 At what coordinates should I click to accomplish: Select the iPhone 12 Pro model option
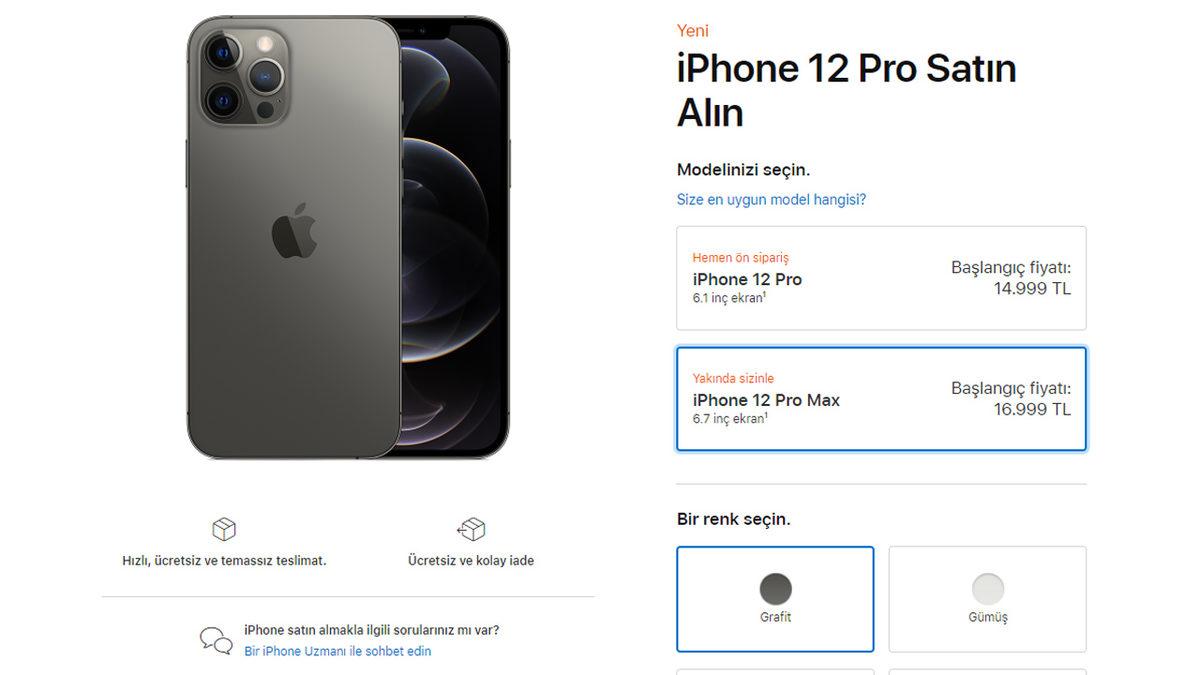pyautogui.click(x=881, y=278)
